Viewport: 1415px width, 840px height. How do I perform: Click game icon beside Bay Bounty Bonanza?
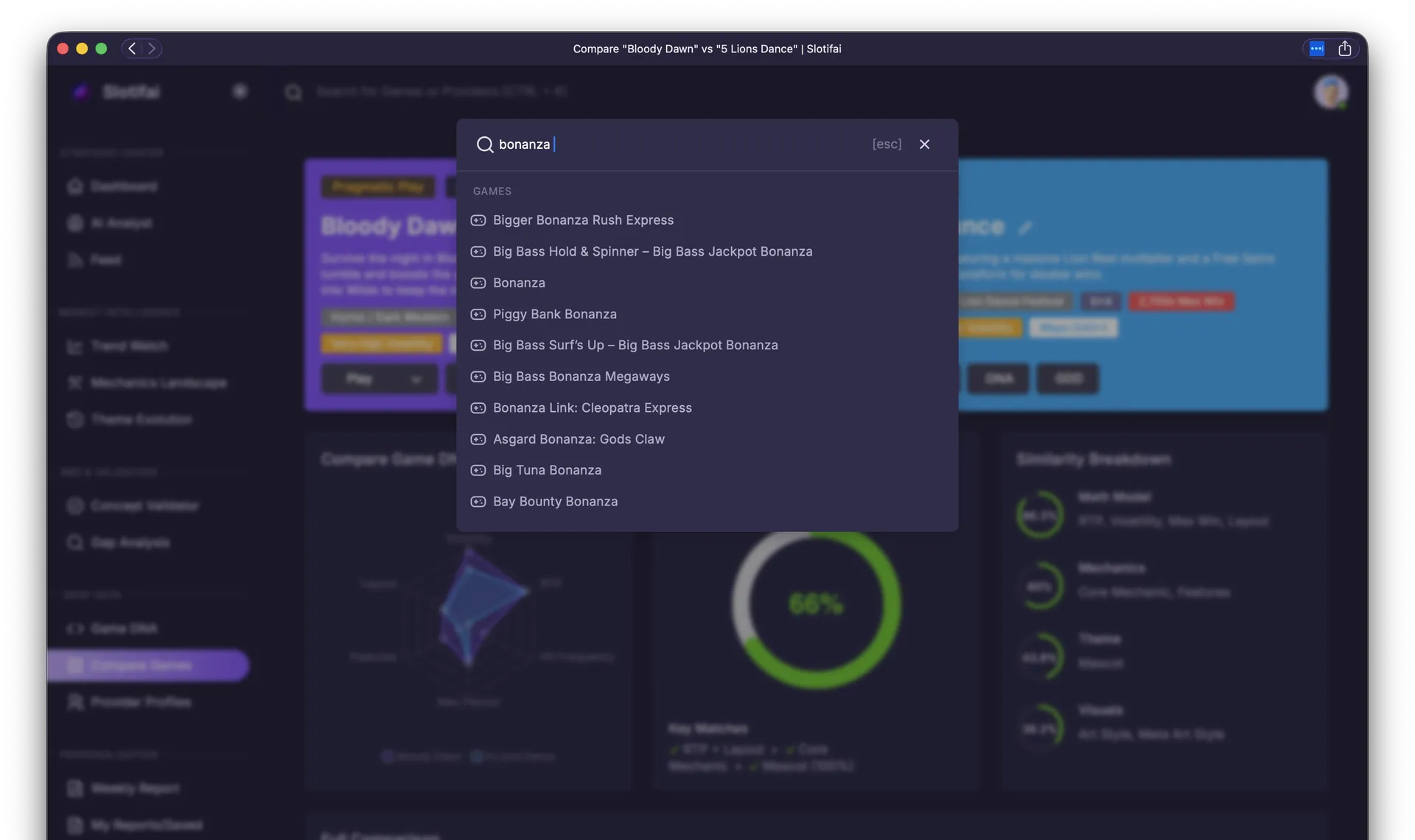478,502
